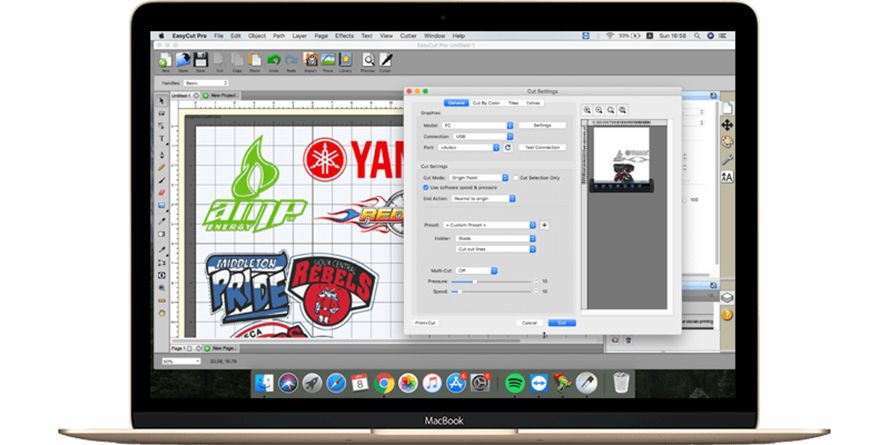Screen dimensions: 890x445
Task: Click the refresh port icon
Action: (x=507, y=147)
